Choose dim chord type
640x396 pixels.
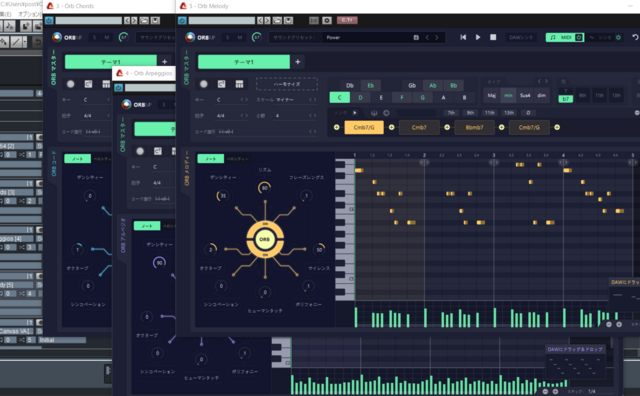542,96
